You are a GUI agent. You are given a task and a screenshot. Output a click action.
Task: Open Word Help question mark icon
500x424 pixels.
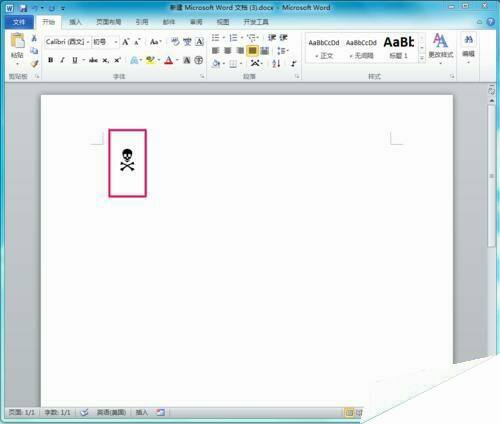490,22
